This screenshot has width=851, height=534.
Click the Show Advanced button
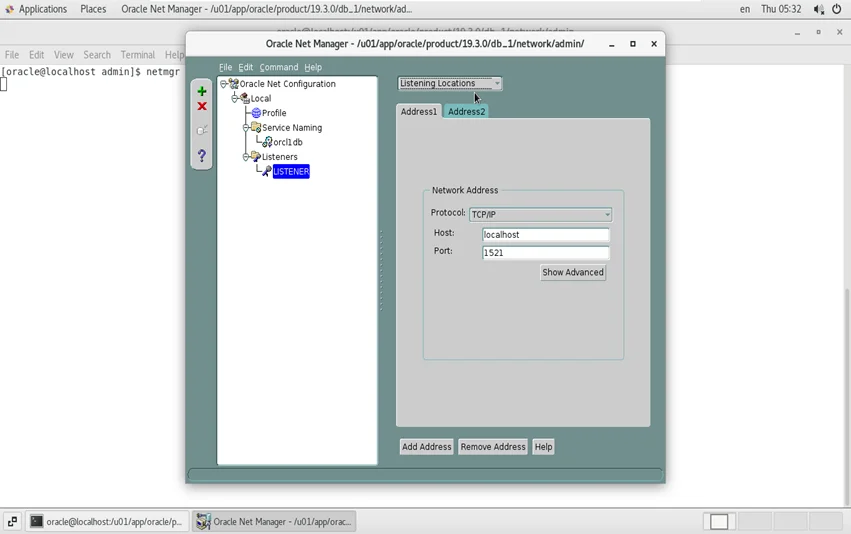coord(573,272)
